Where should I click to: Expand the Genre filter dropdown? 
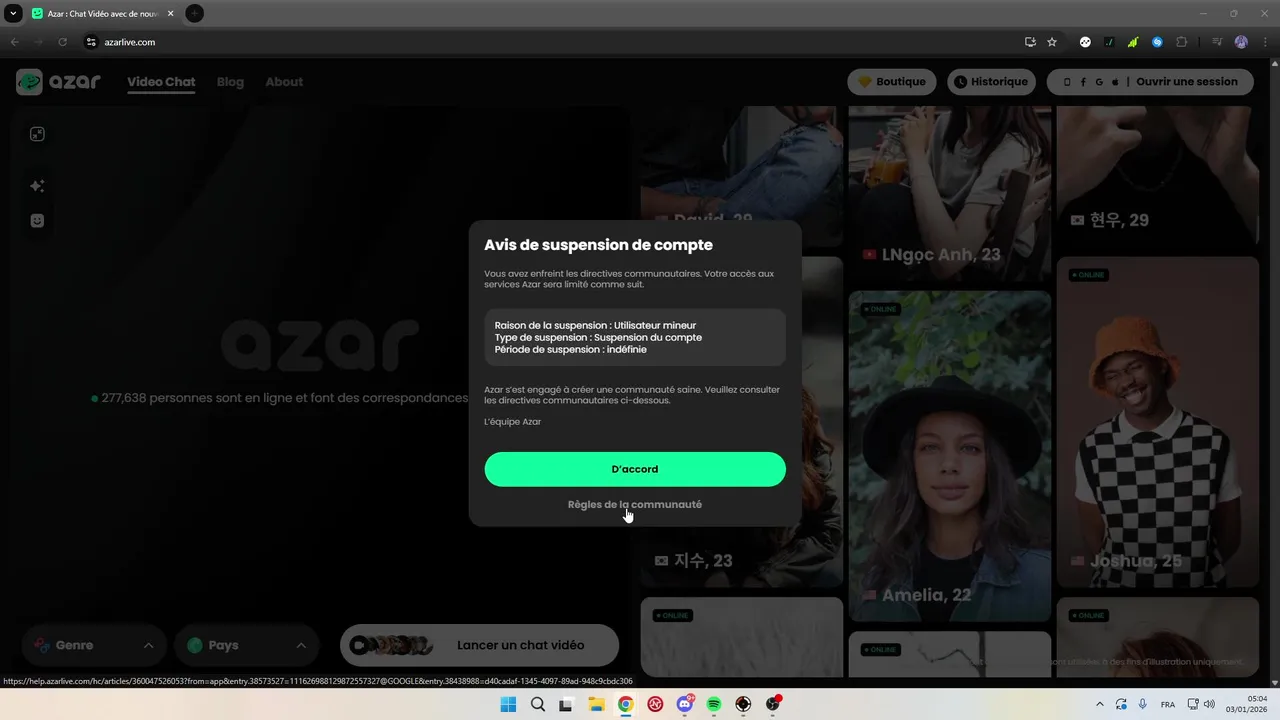pyautogui.click(x=94, y=645)
